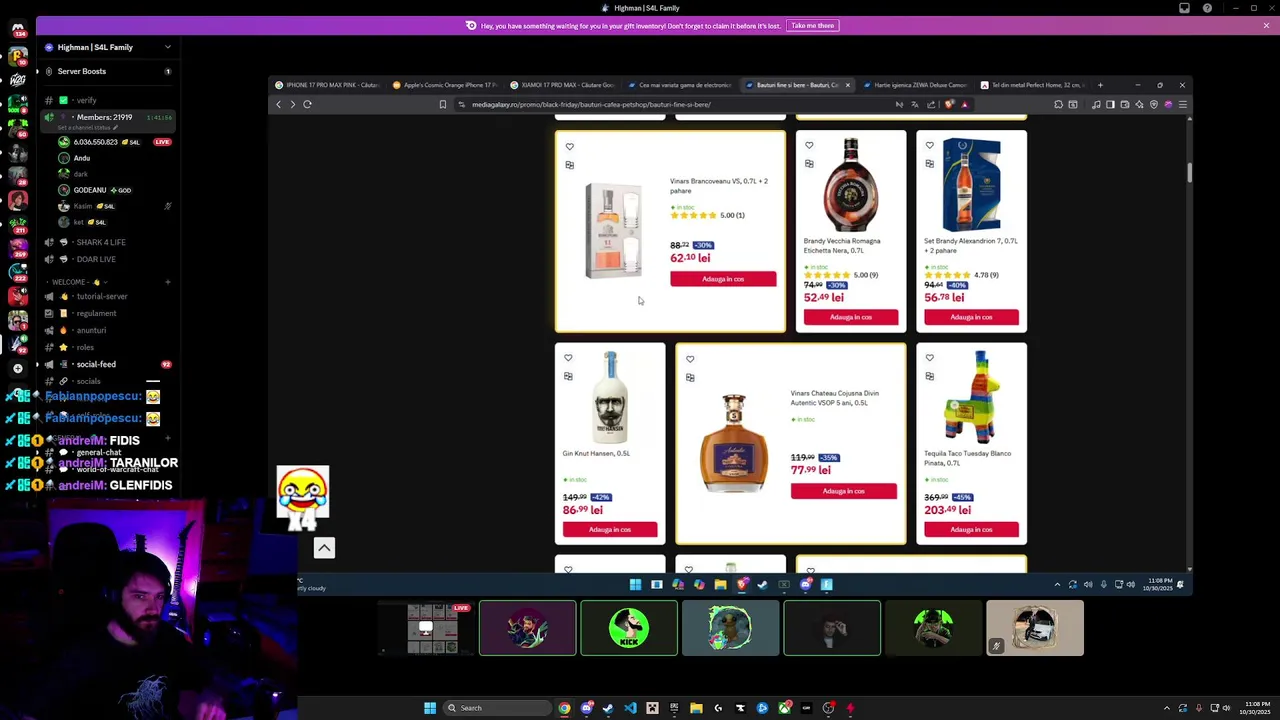This screenshot has width=1280, height=720.
Task: Compare icon on Gin Knut Hansen card
Action: coord(568,377)
